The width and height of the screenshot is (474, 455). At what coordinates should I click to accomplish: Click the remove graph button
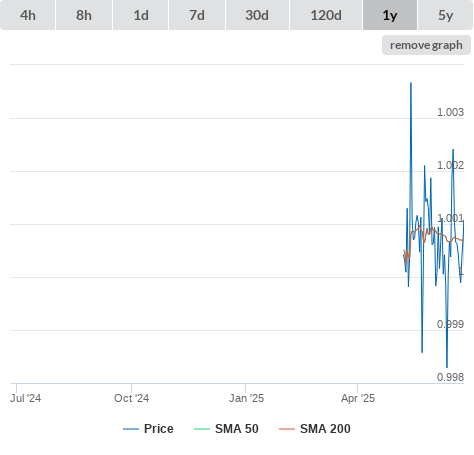click(x=426, y=45)
